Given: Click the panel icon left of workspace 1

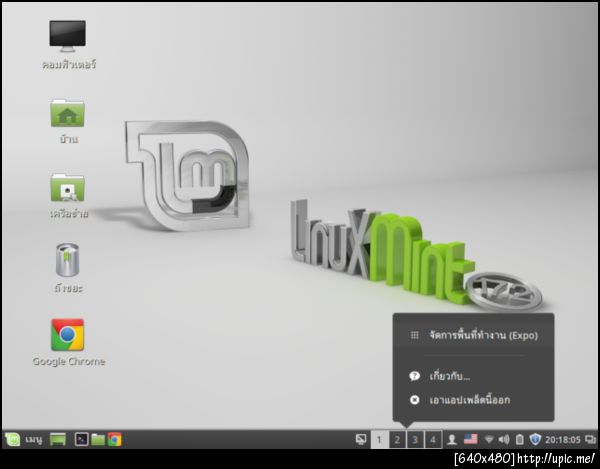Looking at the screenshot, I should pos(361,439).
